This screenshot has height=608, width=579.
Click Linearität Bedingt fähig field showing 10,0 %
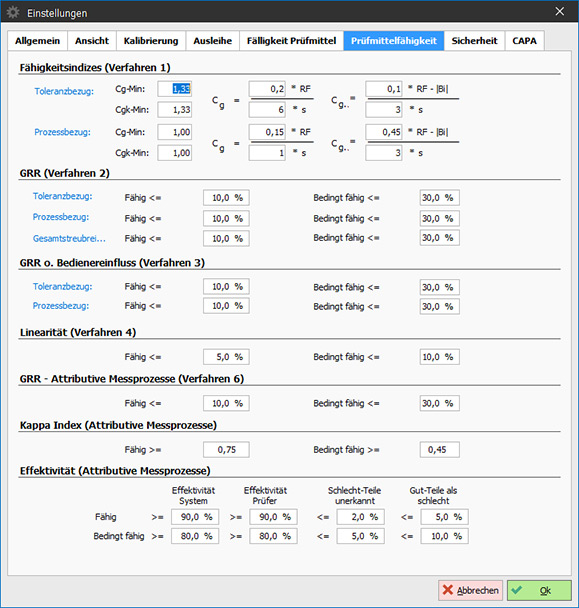pos(440,357)
